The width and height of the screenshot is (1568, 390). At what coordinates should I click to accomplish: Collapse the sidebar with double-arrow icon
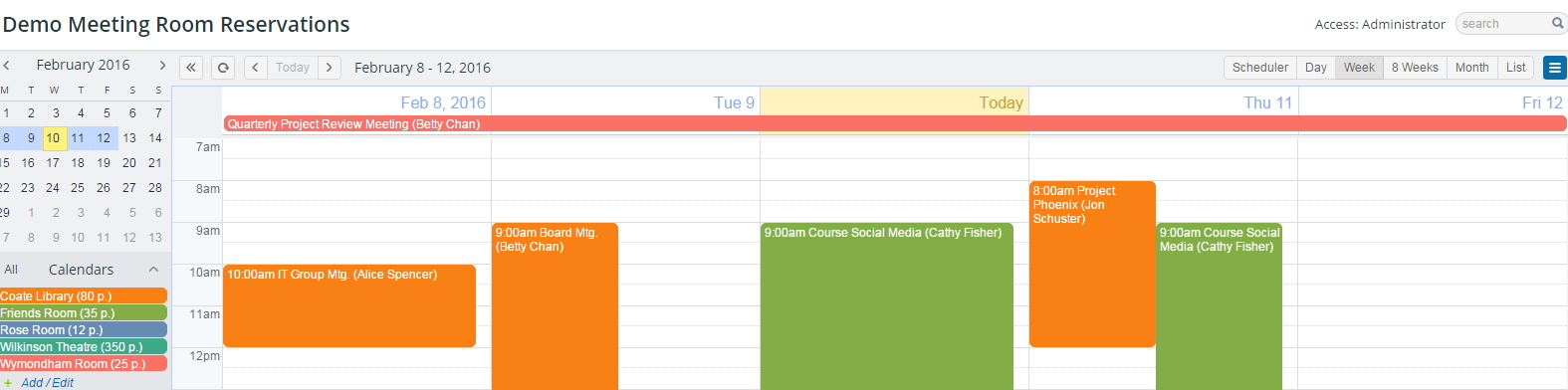point(191,68)
